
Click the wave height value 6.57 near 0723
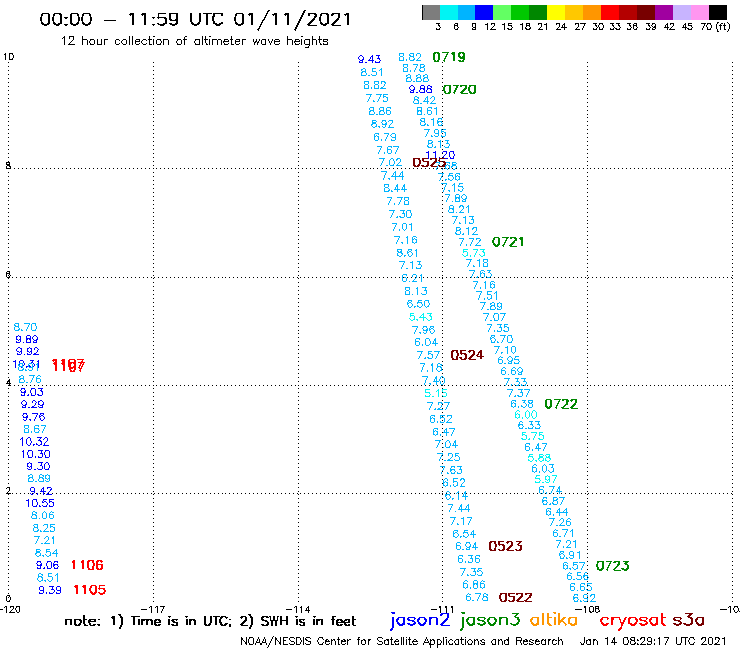573,566
